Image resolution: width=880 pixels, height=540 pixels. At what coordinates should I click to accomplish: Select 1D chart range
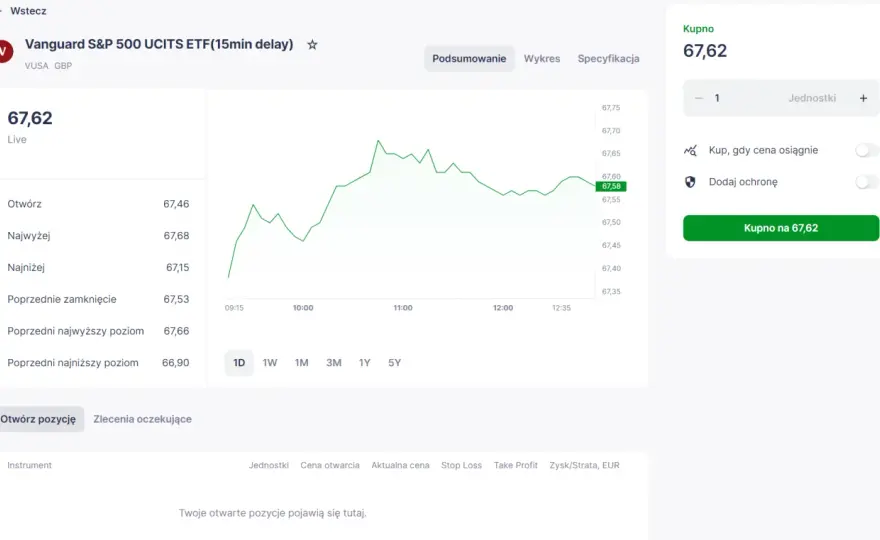(239, 363)
